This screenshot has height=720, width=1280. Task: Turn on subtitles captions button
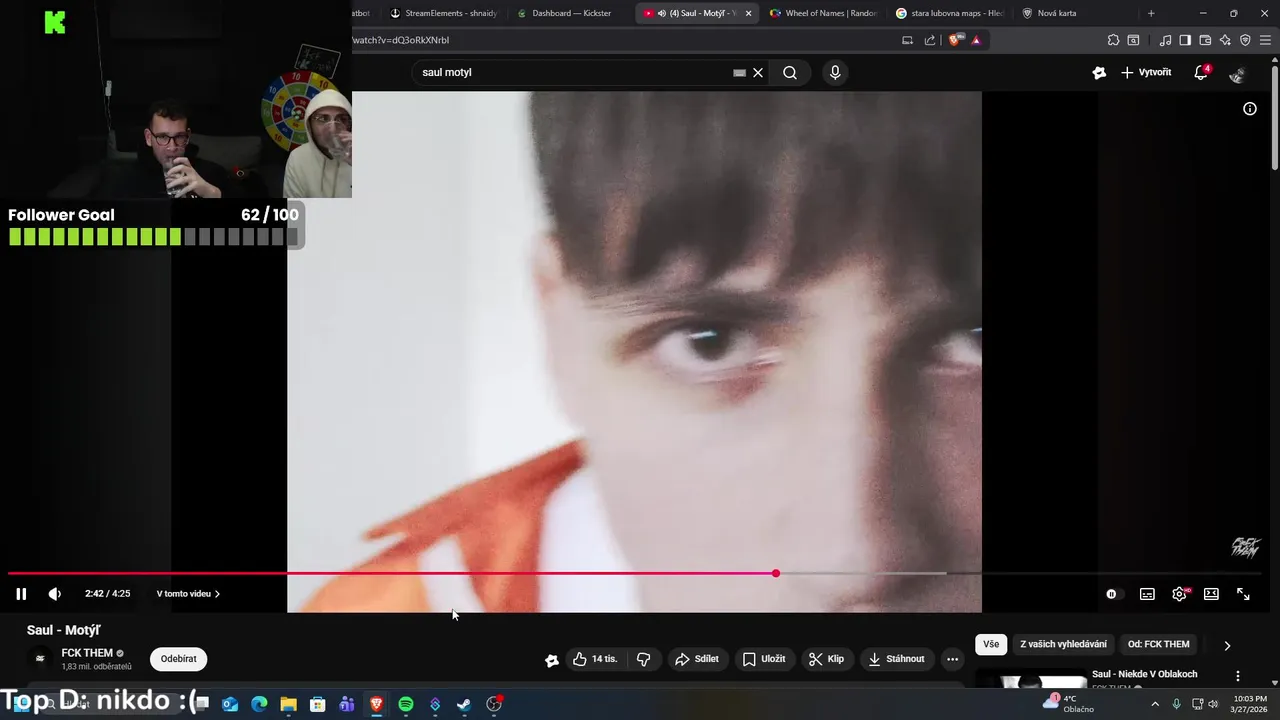pos(1147,594)
